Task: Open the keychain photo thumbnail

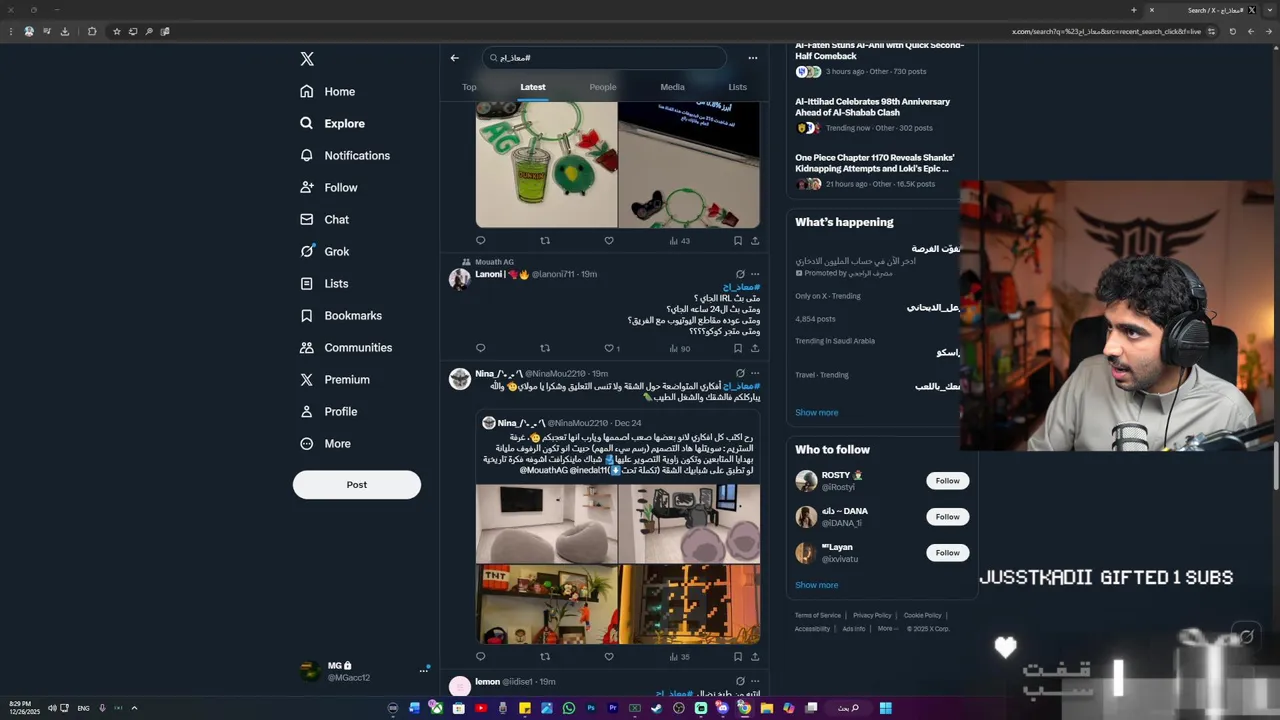Action: (x=546, y=164)
